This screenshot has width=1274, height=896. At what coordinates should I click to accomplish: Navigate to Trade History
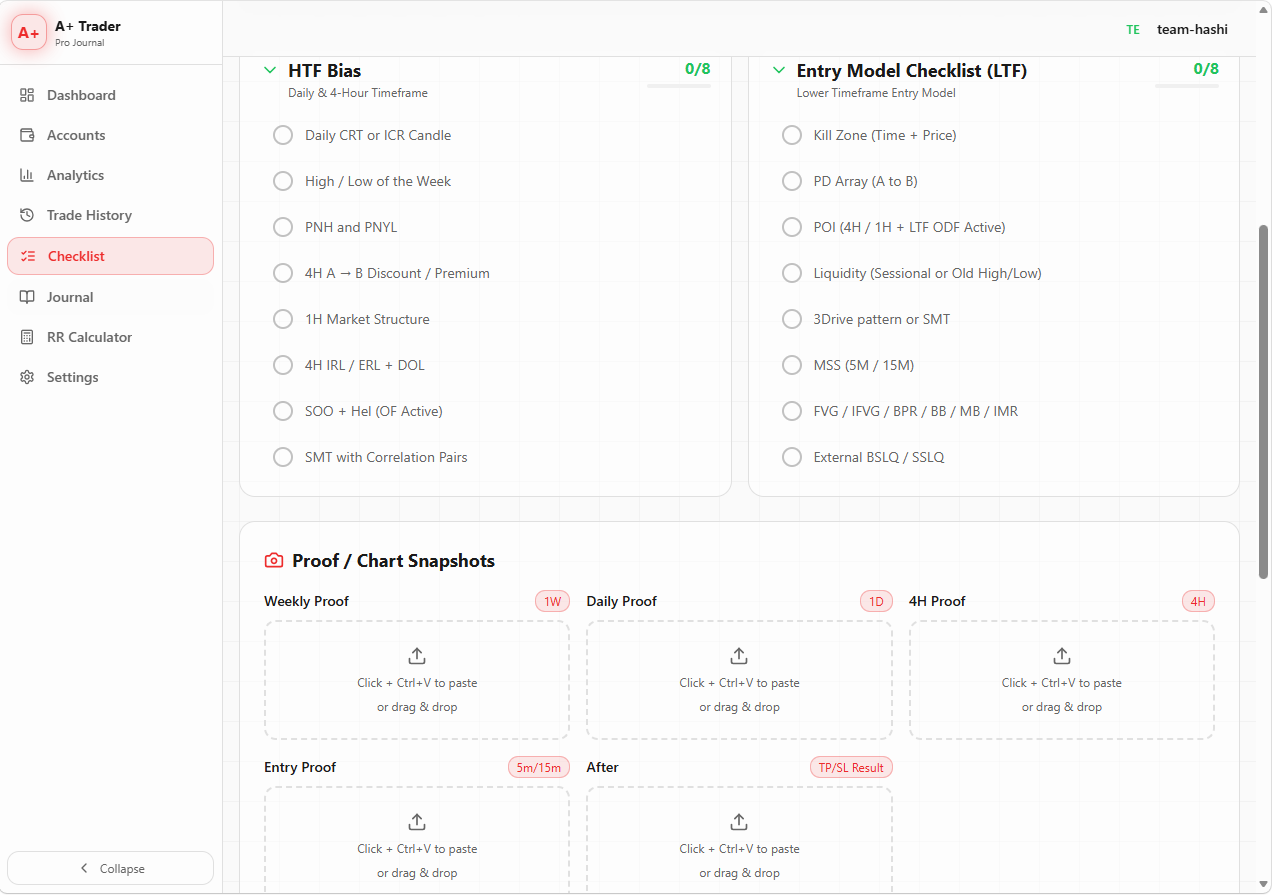(x=110, y=215)
